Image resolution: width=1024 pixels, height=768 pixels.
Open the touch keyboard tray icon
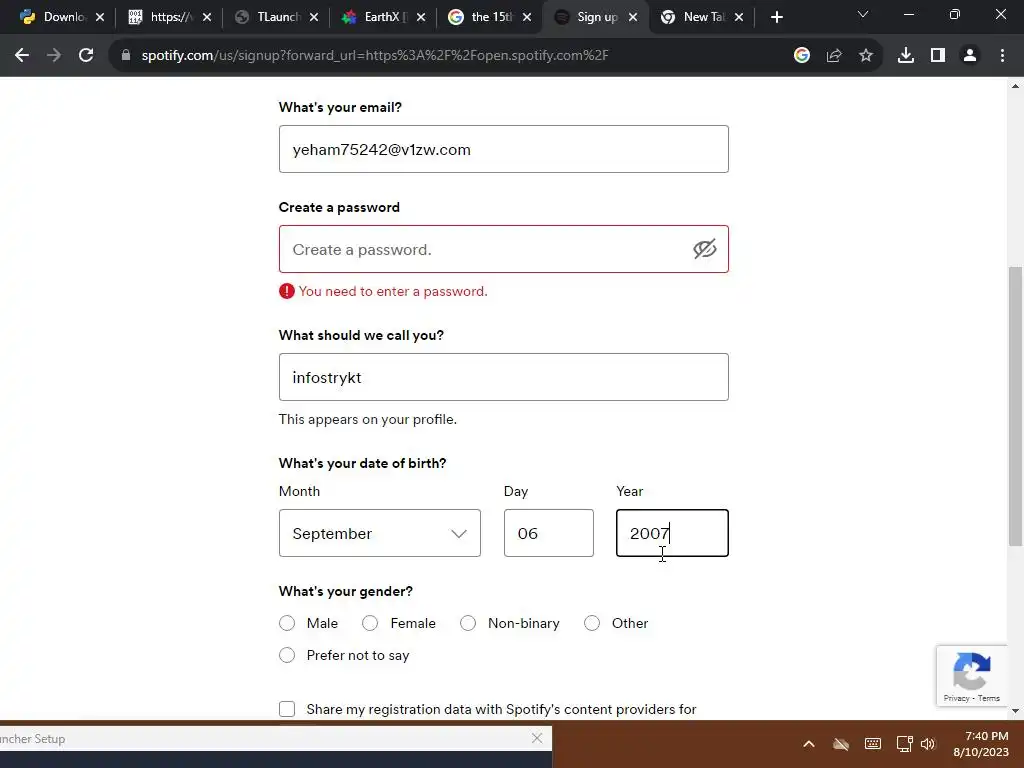pos(872,744)
